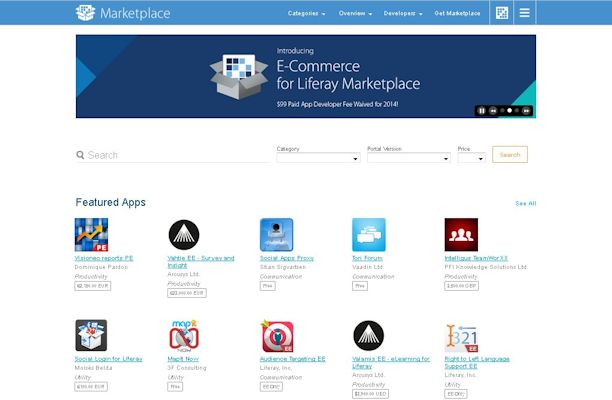This screenshot has width=612, height=400.
Task: Open Social Login for Liferay icon
Action: click(91, 335)
